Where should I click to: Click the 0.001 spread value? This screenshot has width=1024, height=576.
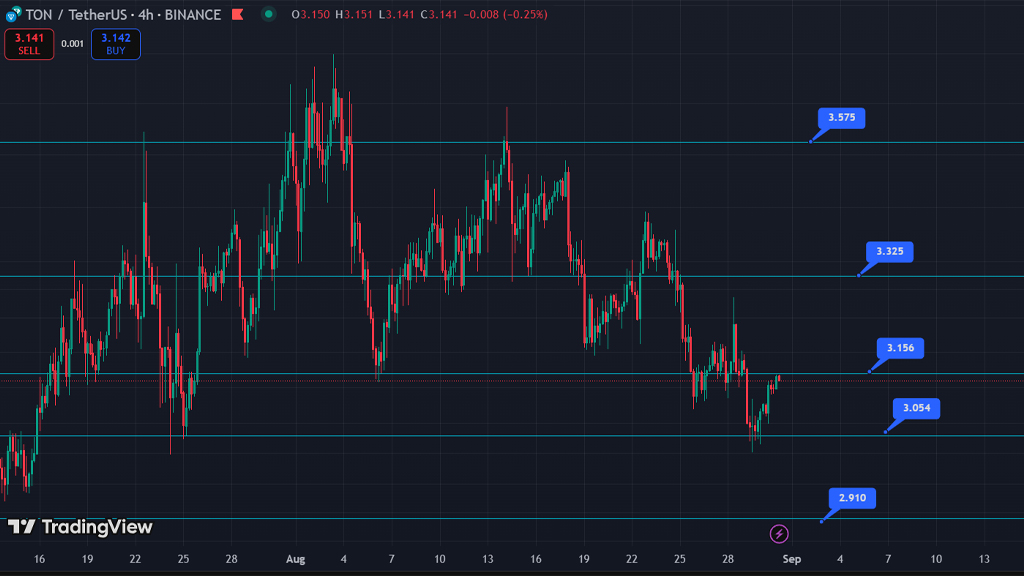click(72, 44)
